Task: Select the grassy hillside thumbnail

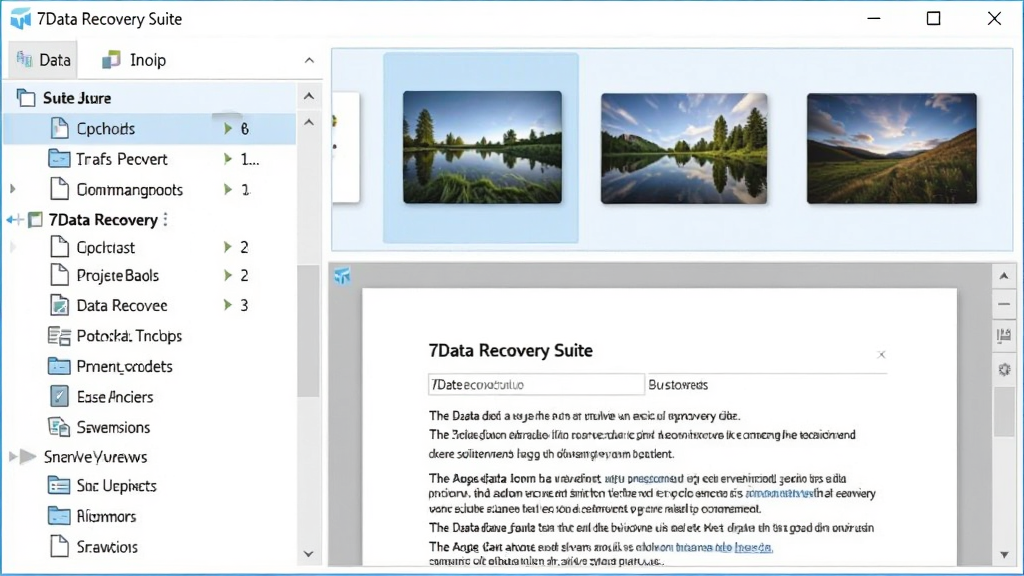Action: pyautogui.click(x=891, y=148)
